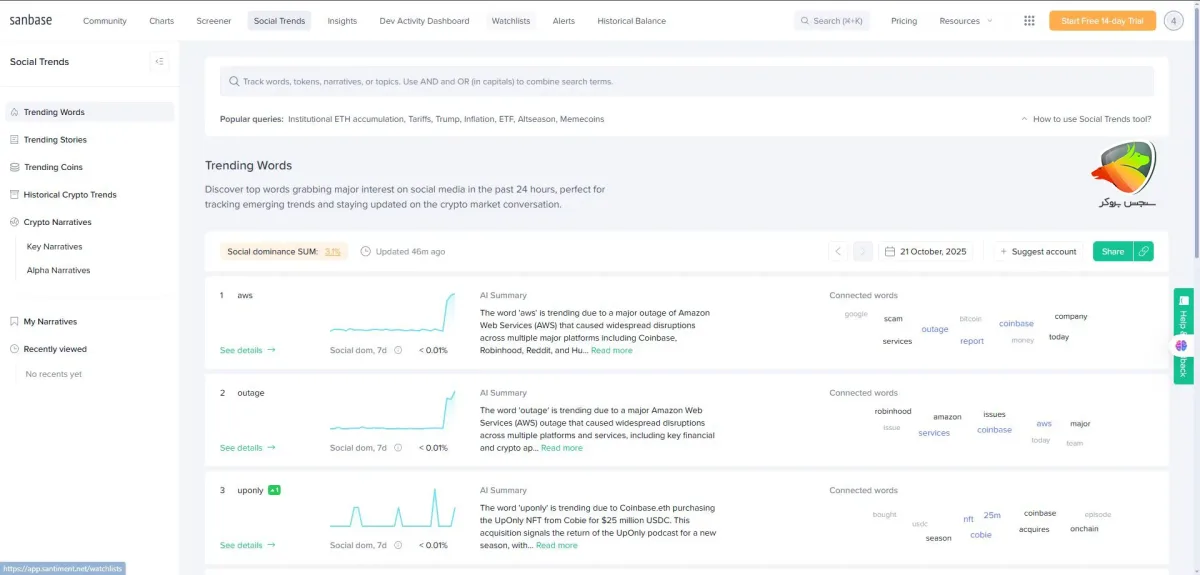Open the apps grid menu icon
1200x575 pixels.
[x=1030, y=21]
